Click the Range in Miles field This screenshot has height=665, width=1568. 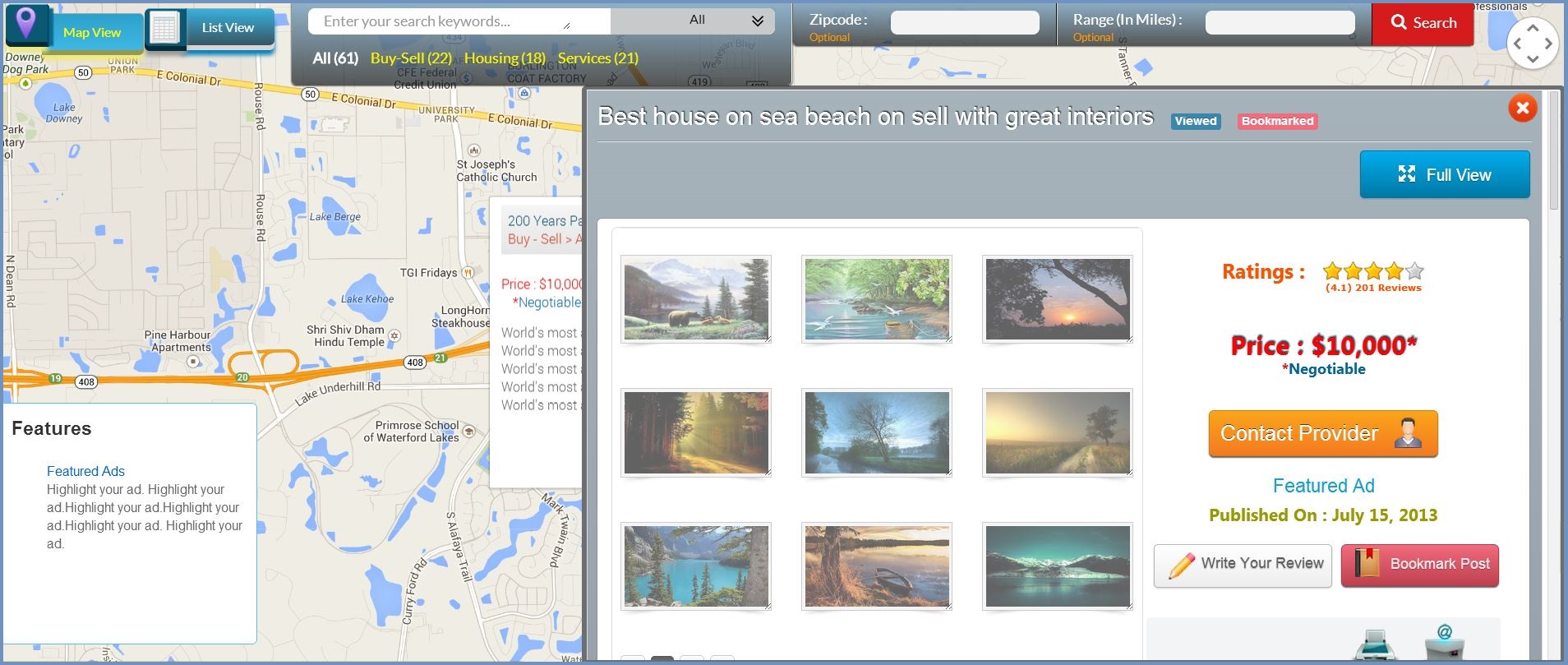coord(1280,23)
